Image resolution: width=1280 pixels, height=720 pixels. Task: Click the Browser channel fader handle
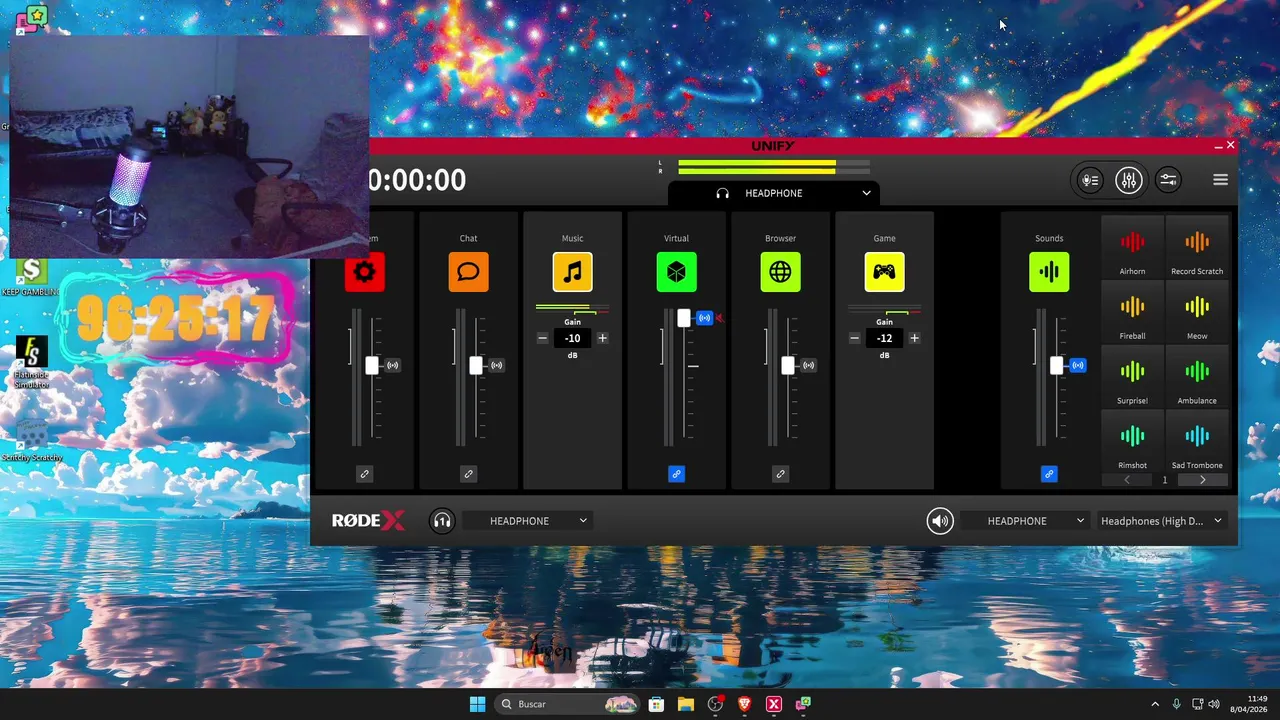point(788,365)
